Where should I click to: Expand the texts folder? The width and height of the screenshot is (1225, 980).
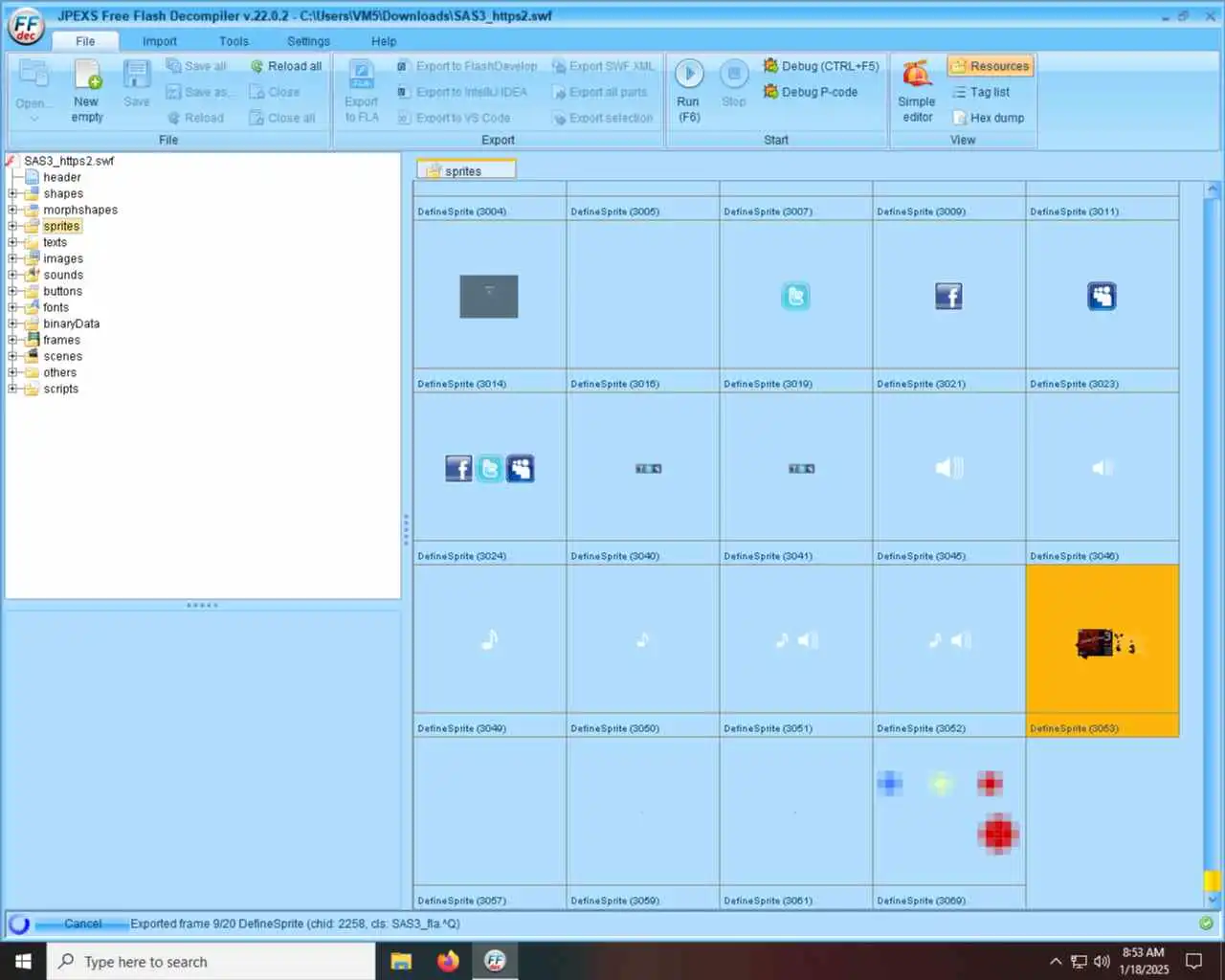[x=13, y=242]
